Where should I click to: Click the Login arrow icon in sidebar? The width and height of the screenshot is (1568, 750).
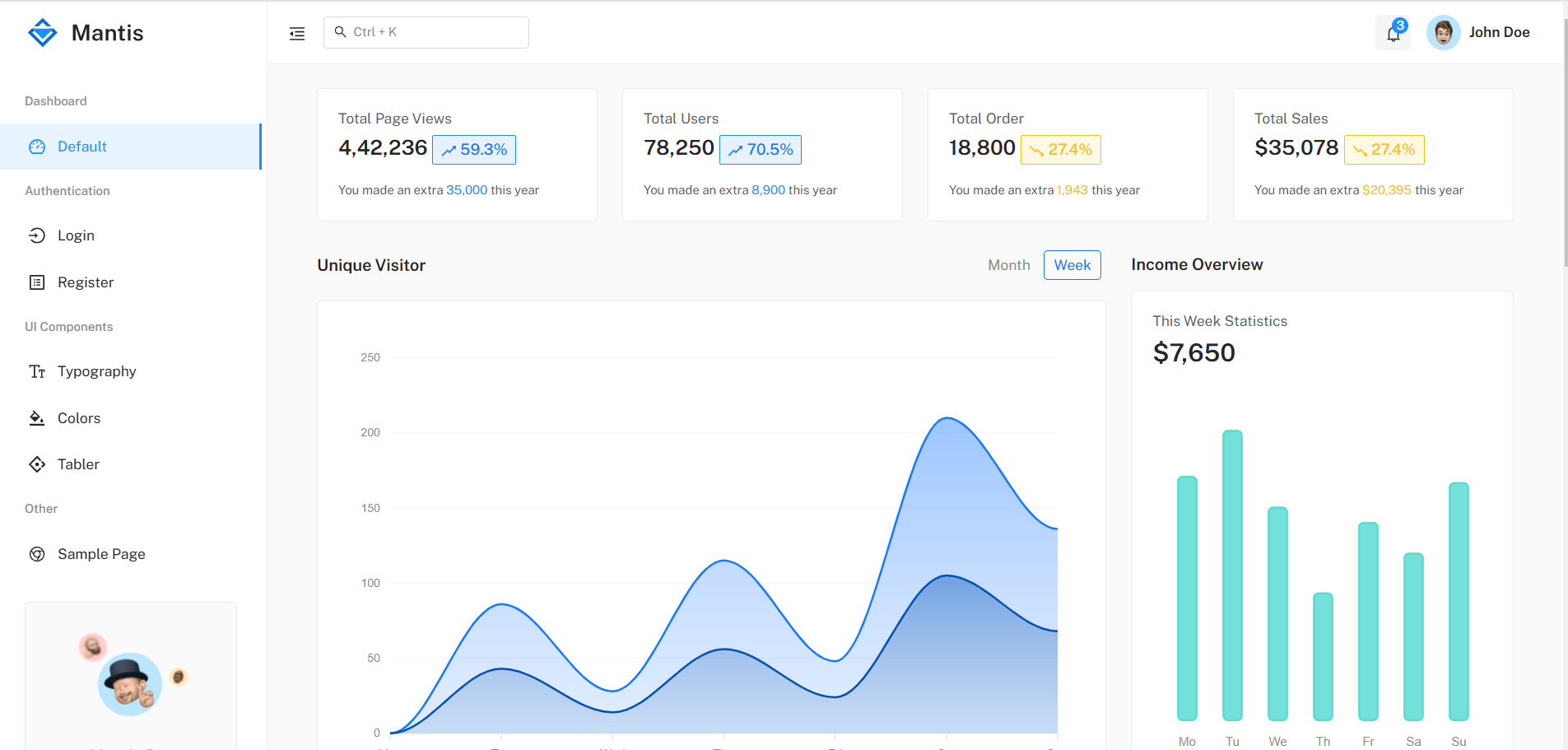[37, 235]
